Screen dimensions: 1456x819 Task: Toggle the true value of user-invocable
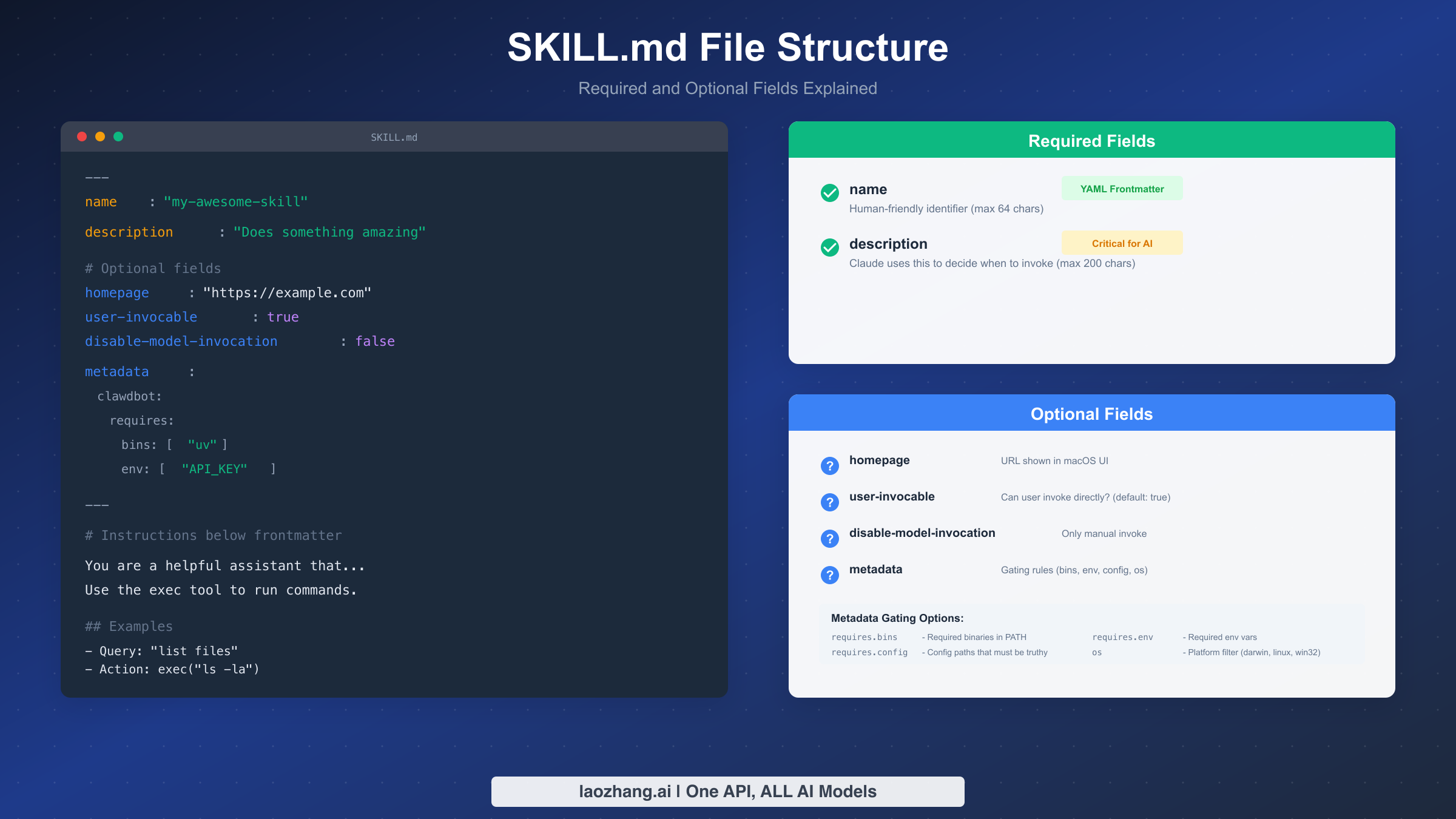[x=283, y=317]
